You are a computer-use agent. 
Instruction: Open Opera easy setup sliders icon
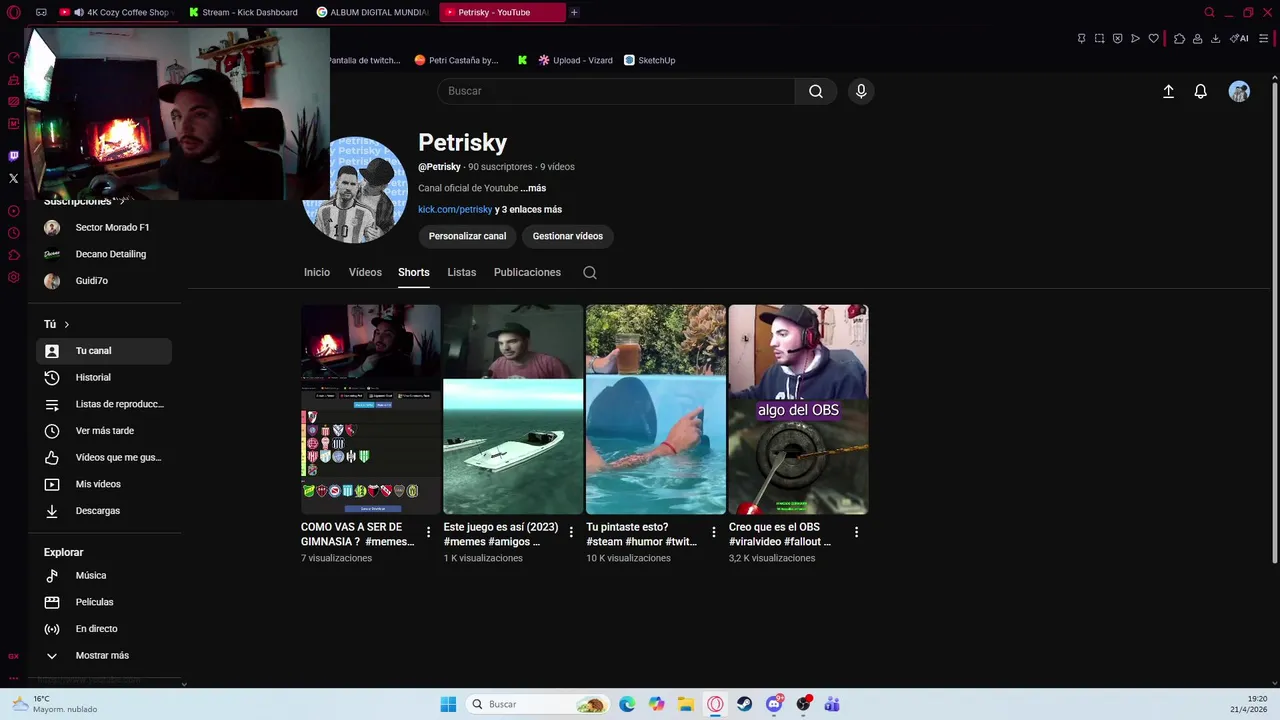pos(1263,39)
